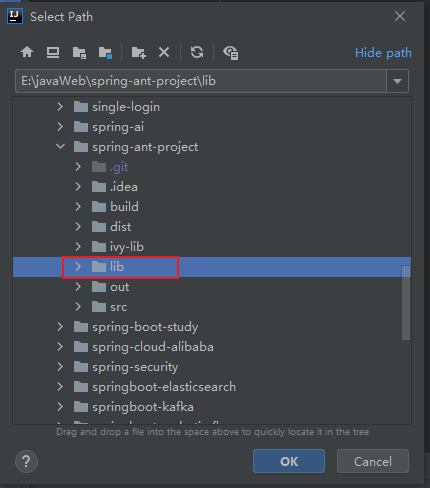Image resolution: width=430 pixels, height=488 pixels.
Task: Open the help question mark button
Action: (26, 461)
